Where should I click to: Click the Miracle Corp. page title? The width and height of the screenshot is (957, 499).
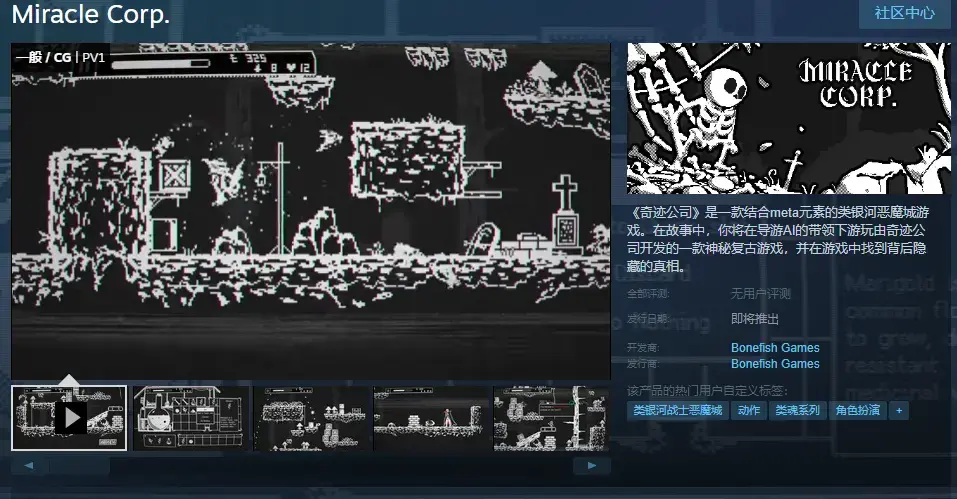pos(90,15)
